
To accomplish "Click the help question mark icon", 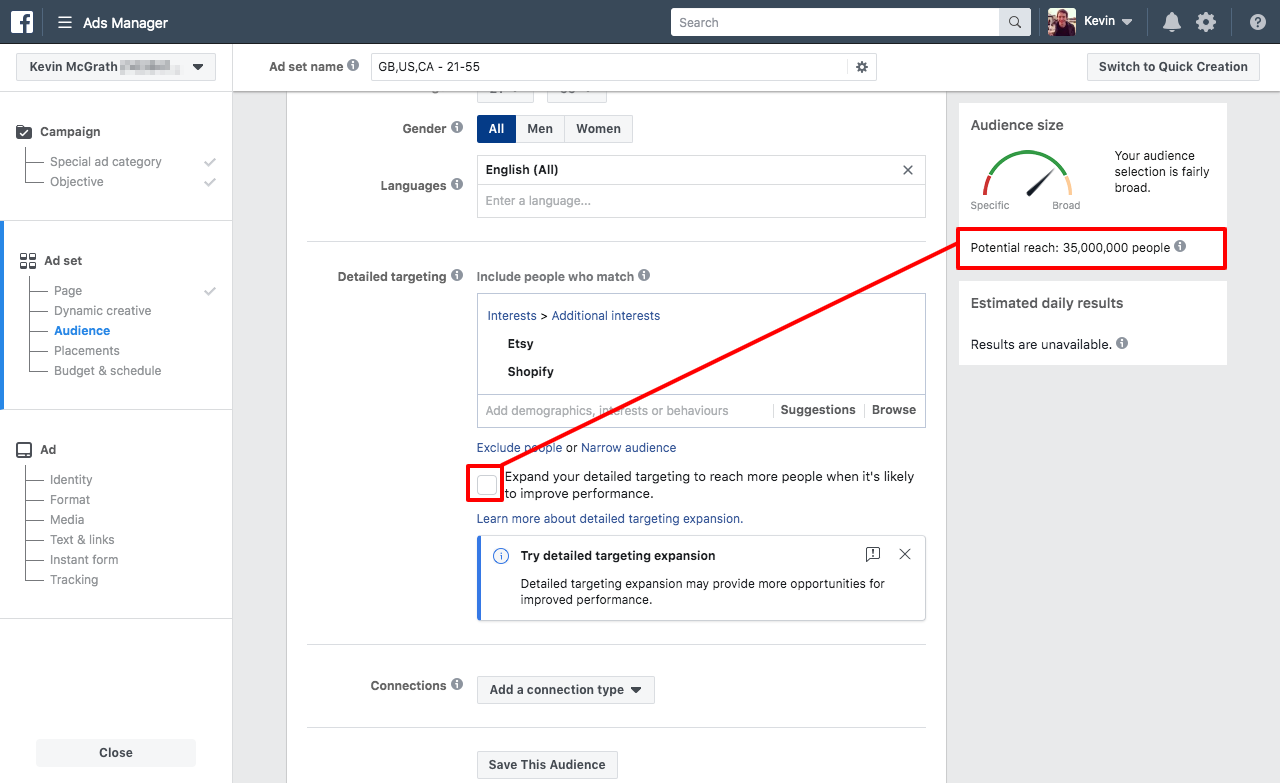I will [1257, 22].
